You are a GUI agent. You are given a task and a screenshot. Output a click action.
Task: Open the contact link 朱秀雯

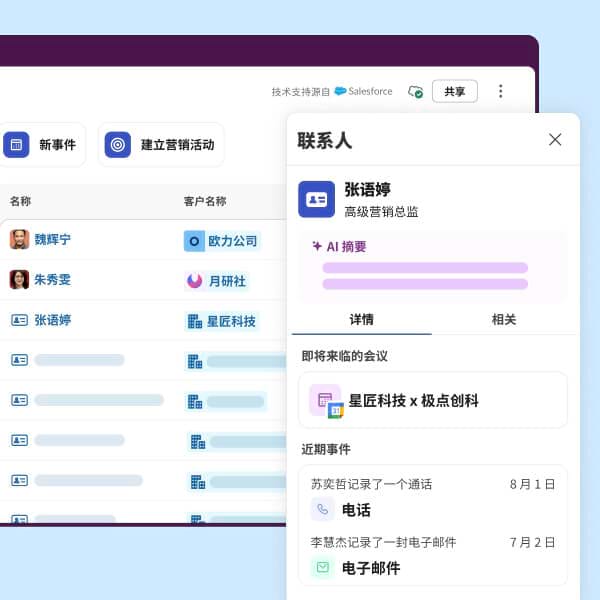[53, 280]
